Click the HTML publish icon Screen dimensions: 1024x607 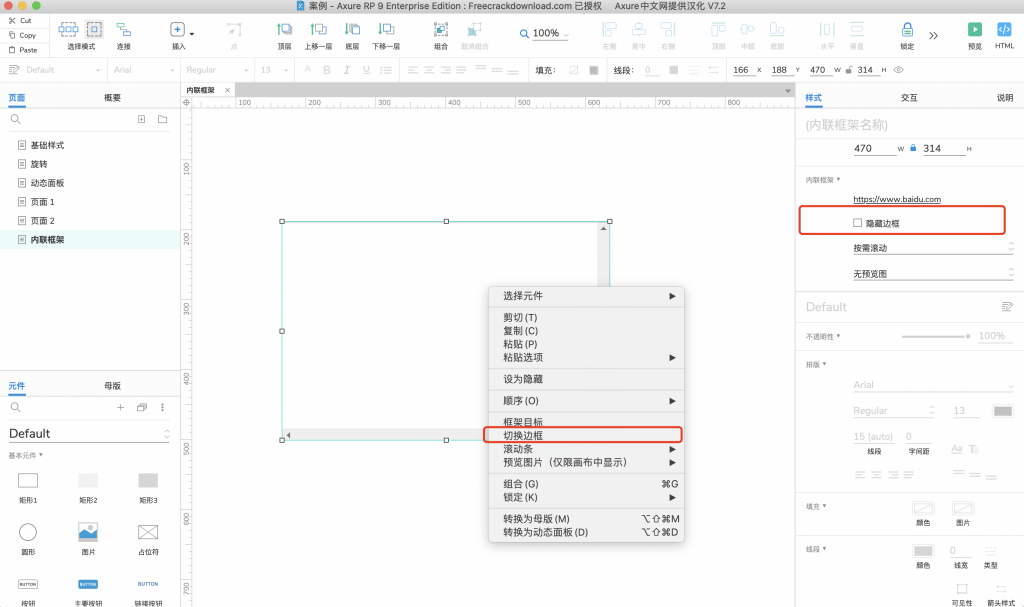[x=1004, y=30]
